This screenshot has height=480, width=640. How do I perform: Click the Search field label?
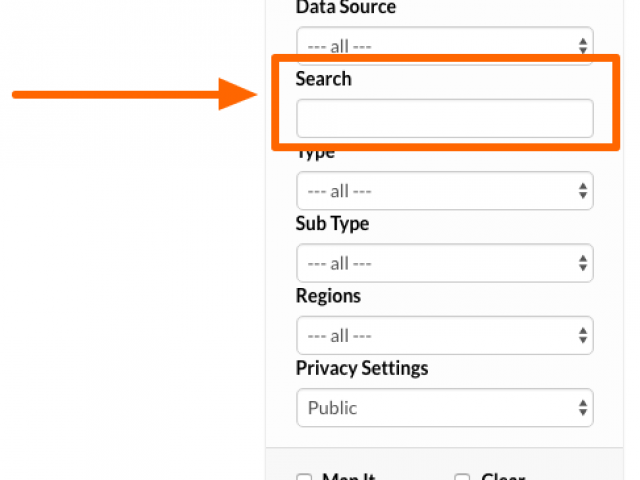(323, 78)
